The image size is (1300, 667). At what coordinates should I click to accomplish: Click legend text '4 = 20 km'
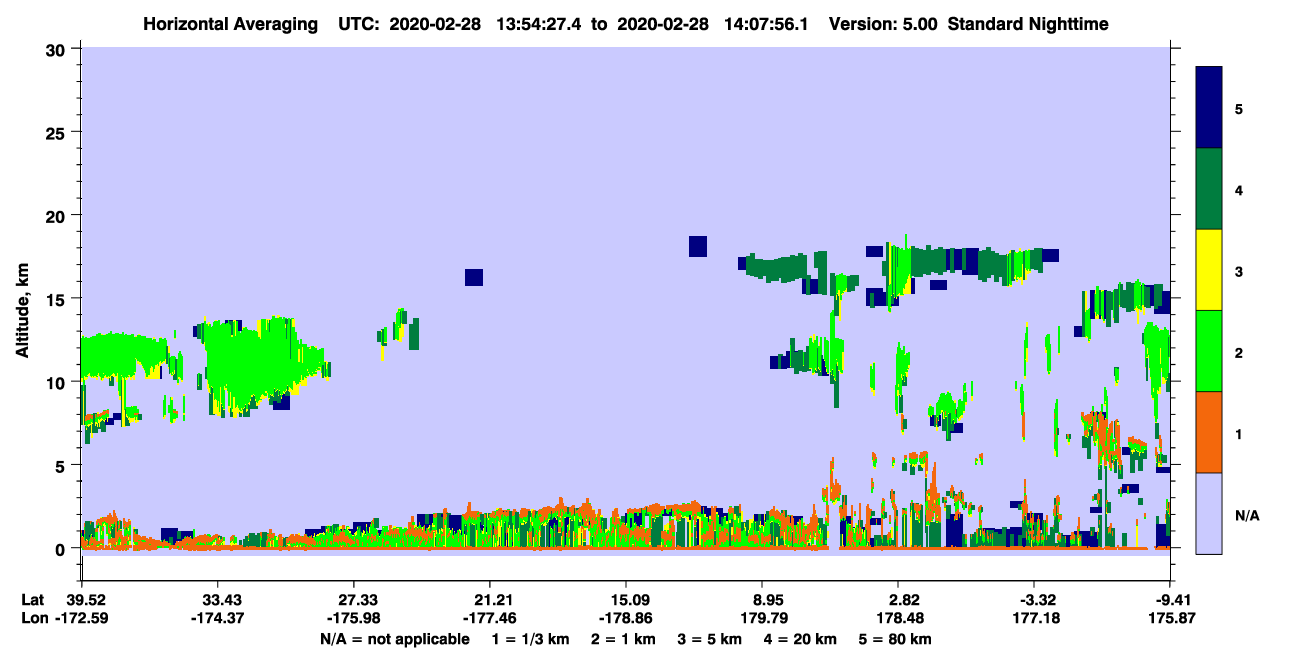click(x=800, y=639)
